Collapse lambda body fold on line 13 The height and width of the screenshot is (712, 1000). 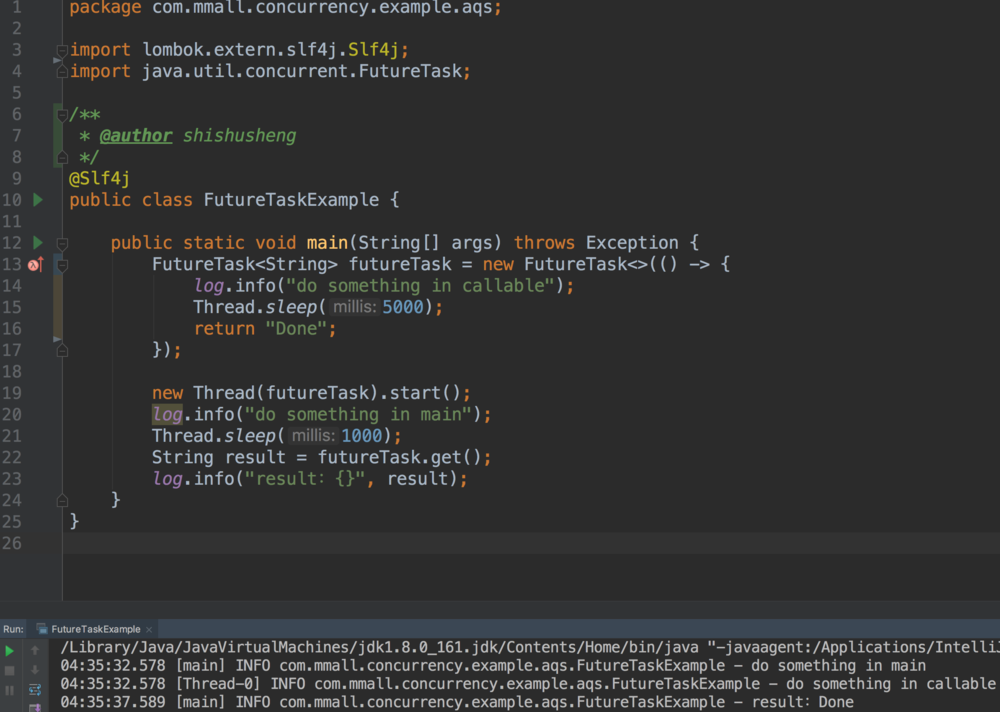click(x=62, y=265)
